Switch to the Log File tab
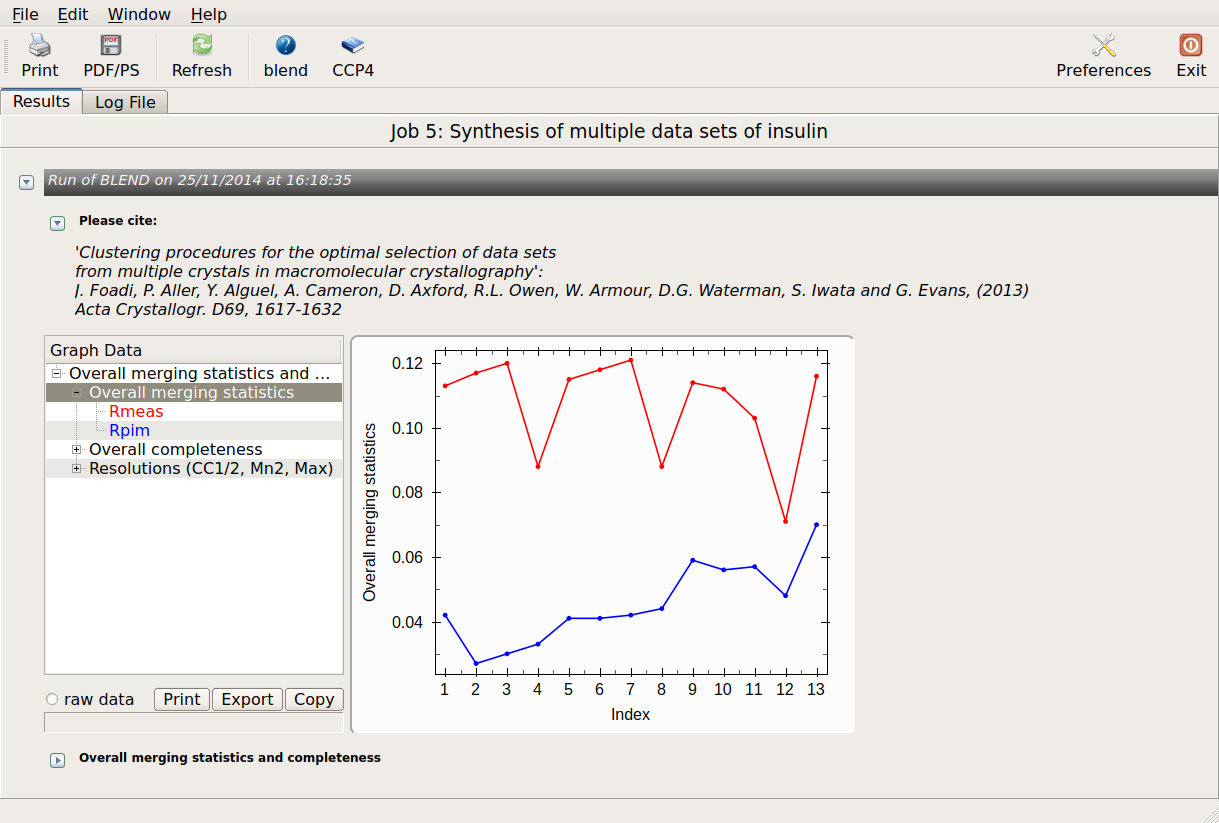The width and height of the screenshot is (1219, 823). coord(125,102)
